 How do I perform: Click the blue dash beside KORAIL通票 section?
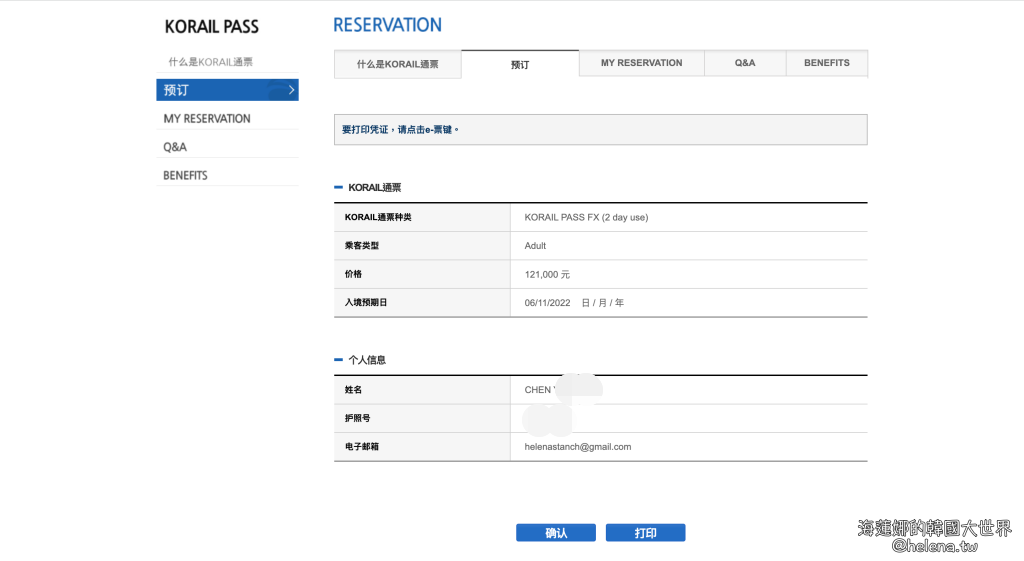click(x=338, y=187)
